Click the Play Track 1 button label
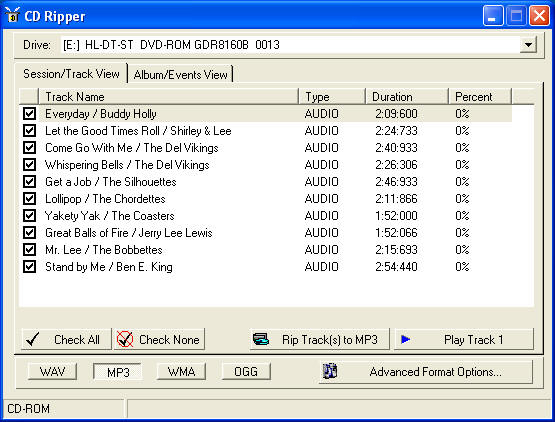 click(x=473, y=340)
